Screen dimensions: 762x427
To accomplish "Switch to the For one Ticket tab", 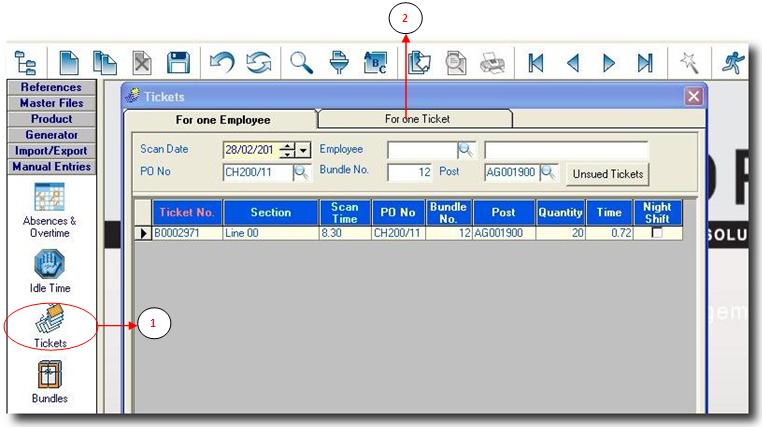I will point(417,119).
